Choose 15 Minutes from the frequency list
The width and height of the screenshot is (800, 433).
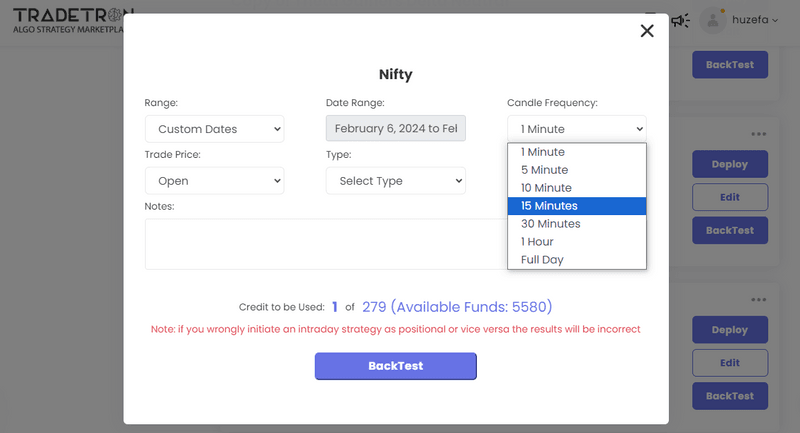coord(549,206)
